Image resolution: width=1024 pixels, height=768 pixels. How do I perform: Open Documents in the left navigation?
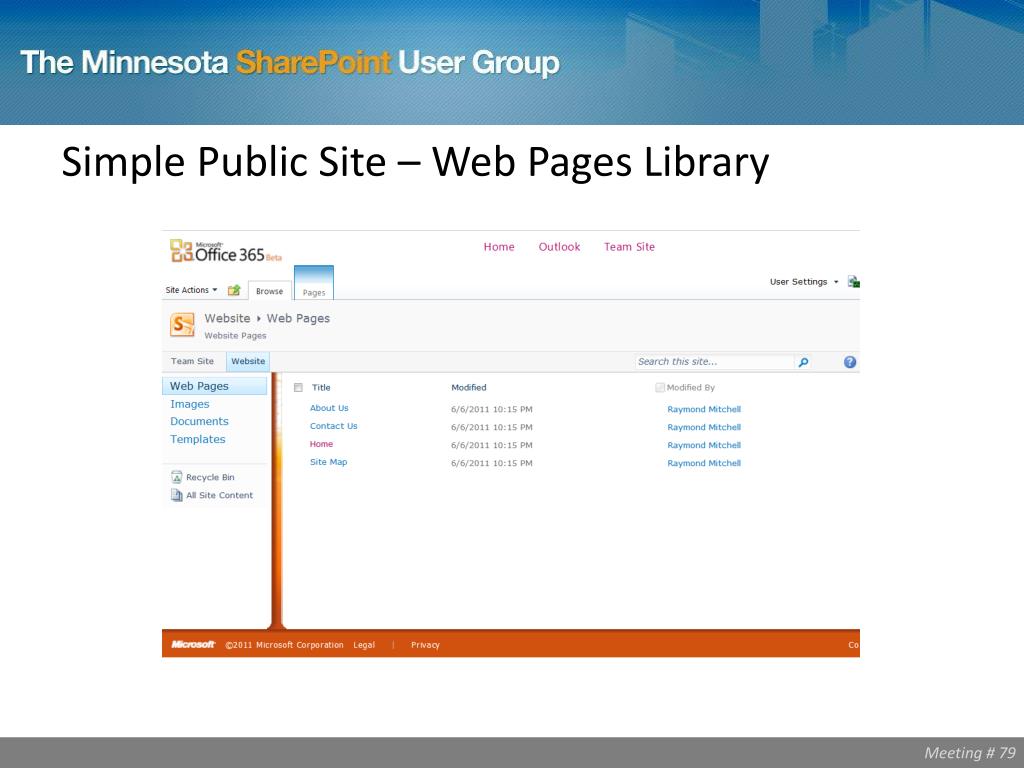pos(199,422)
